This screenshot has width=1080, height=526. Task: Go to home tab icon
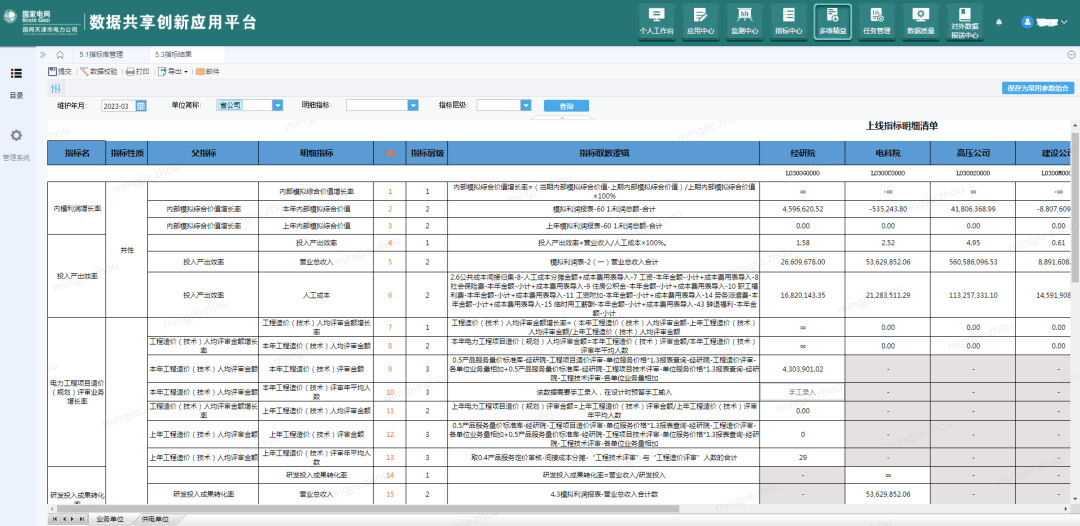pyautogui.click(x=60, y=54)
